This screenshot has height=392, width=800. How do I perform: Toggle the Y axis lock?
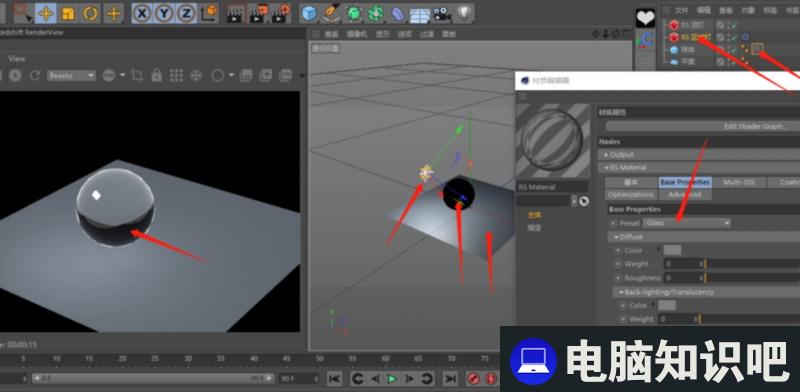(164, 13)
